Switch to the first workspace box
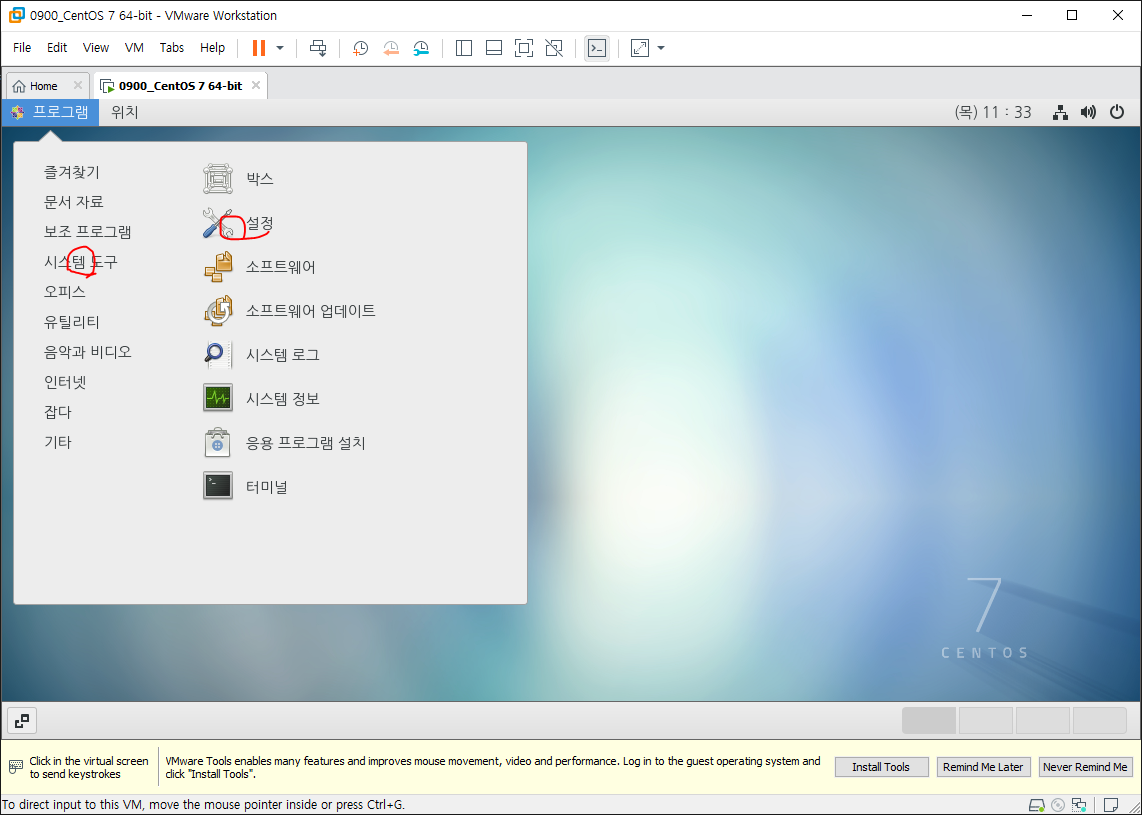This screenshot has width=1142, height=815. coord(929,720)
